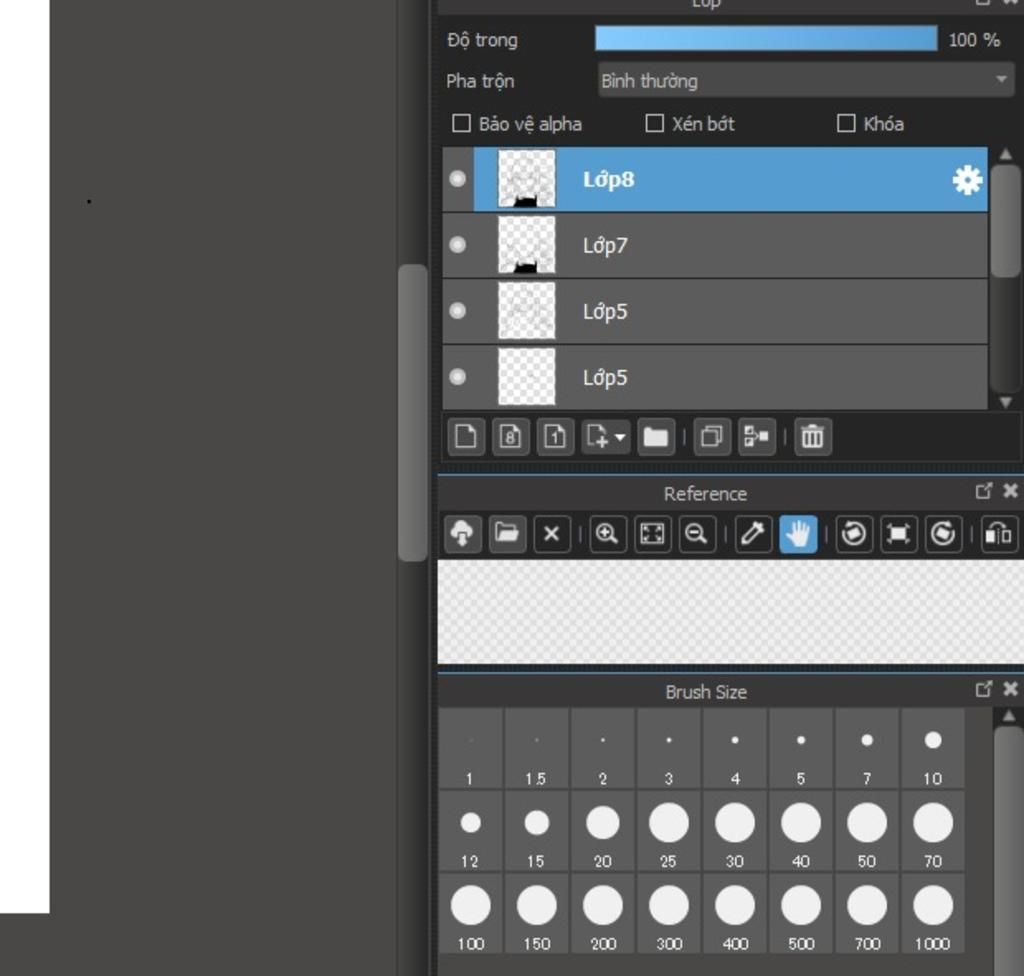Create a new layer folder
Screen dimensions: 1024x976
coord(655,436)
